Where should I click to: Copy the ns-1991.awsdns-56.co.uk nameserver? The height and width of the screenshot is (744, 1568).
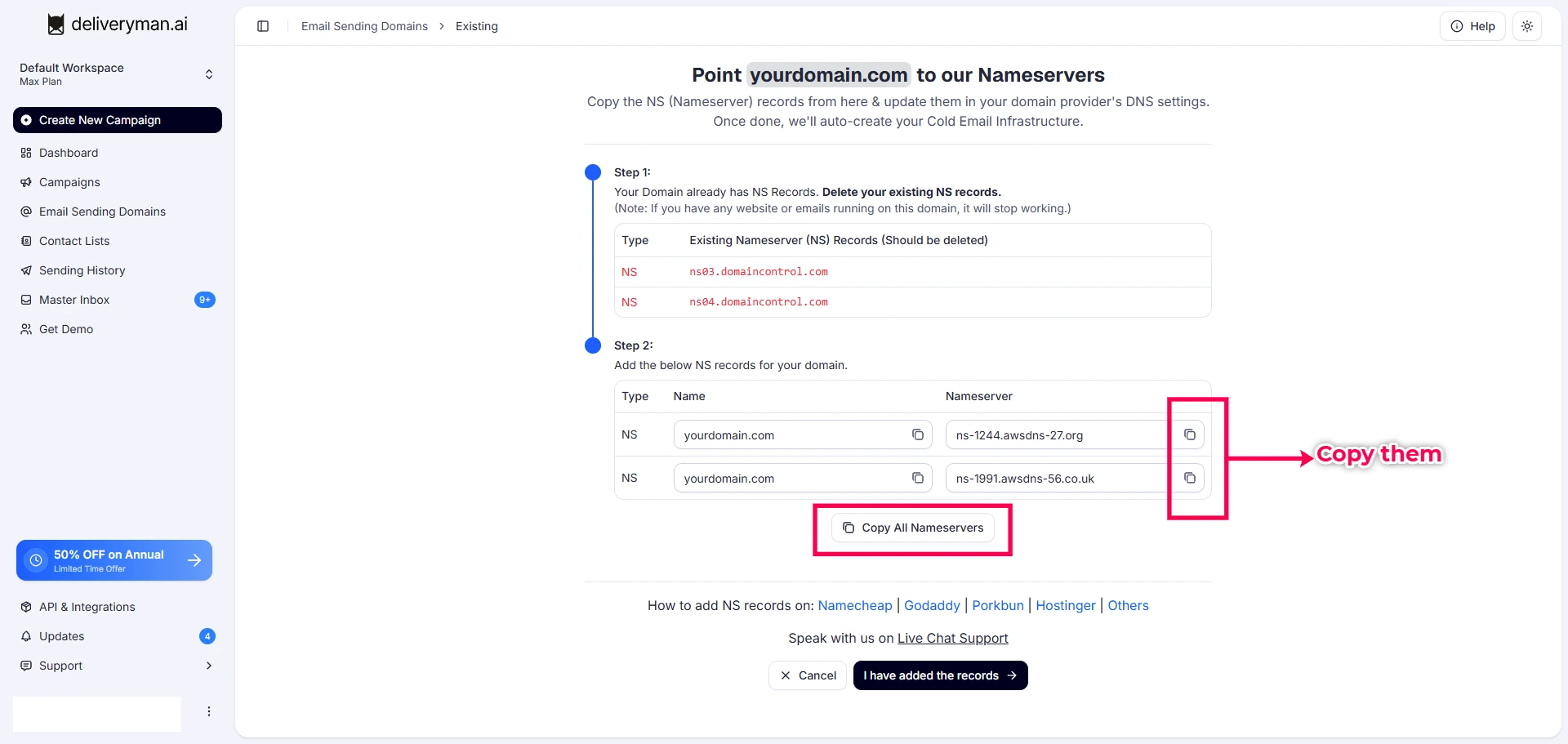tap(1190, 478)
